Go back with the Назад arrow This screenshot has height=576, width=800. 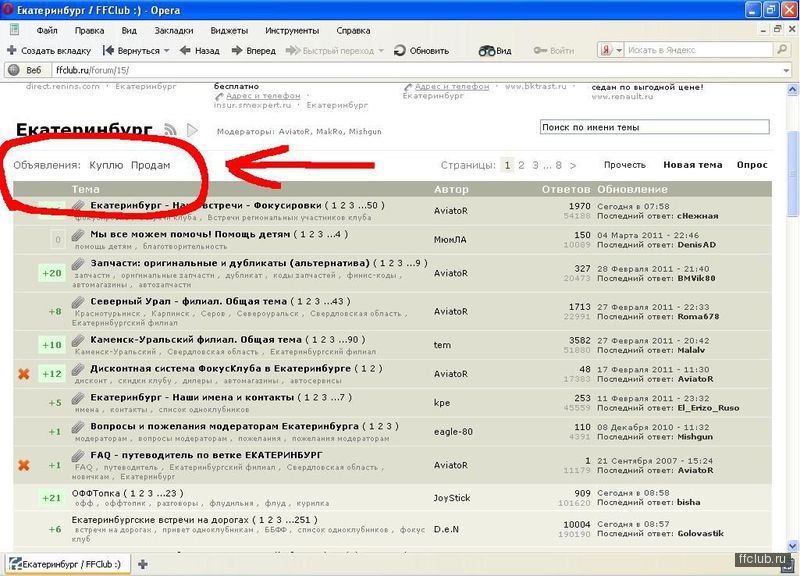[x=185, y=50]
